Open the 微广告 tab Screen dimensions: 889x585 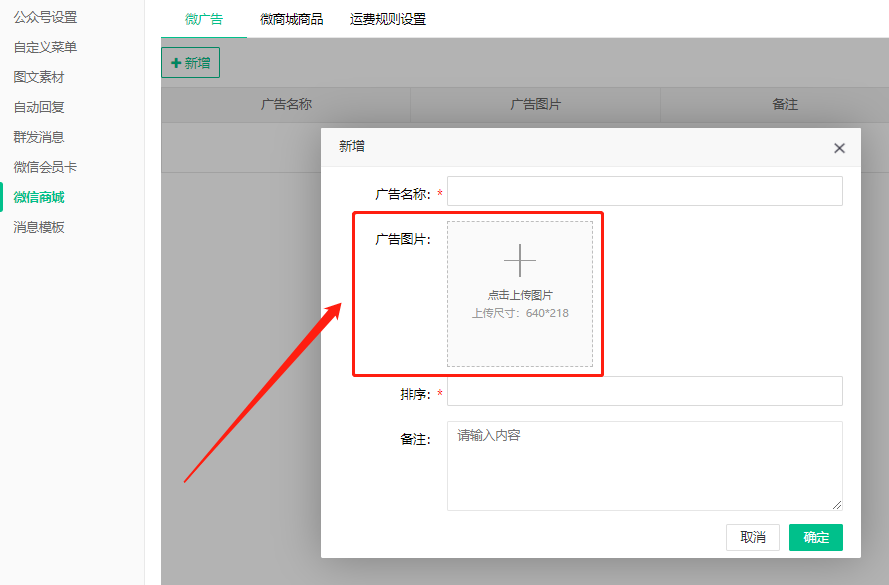204,19
